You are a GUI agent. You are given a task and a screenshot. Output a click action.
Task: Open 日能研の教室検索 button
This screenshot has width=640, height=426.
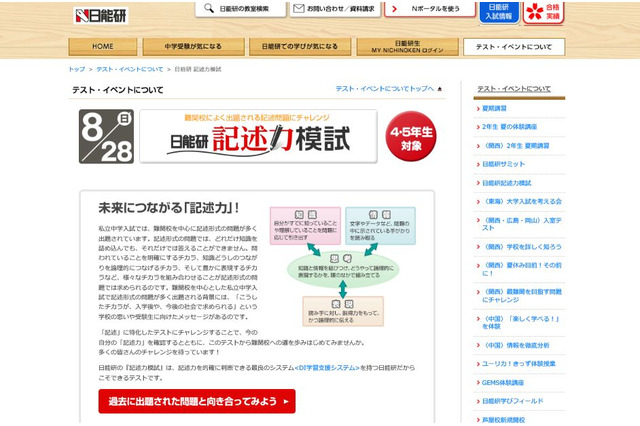pyautogui.click(x=240, y=9)
